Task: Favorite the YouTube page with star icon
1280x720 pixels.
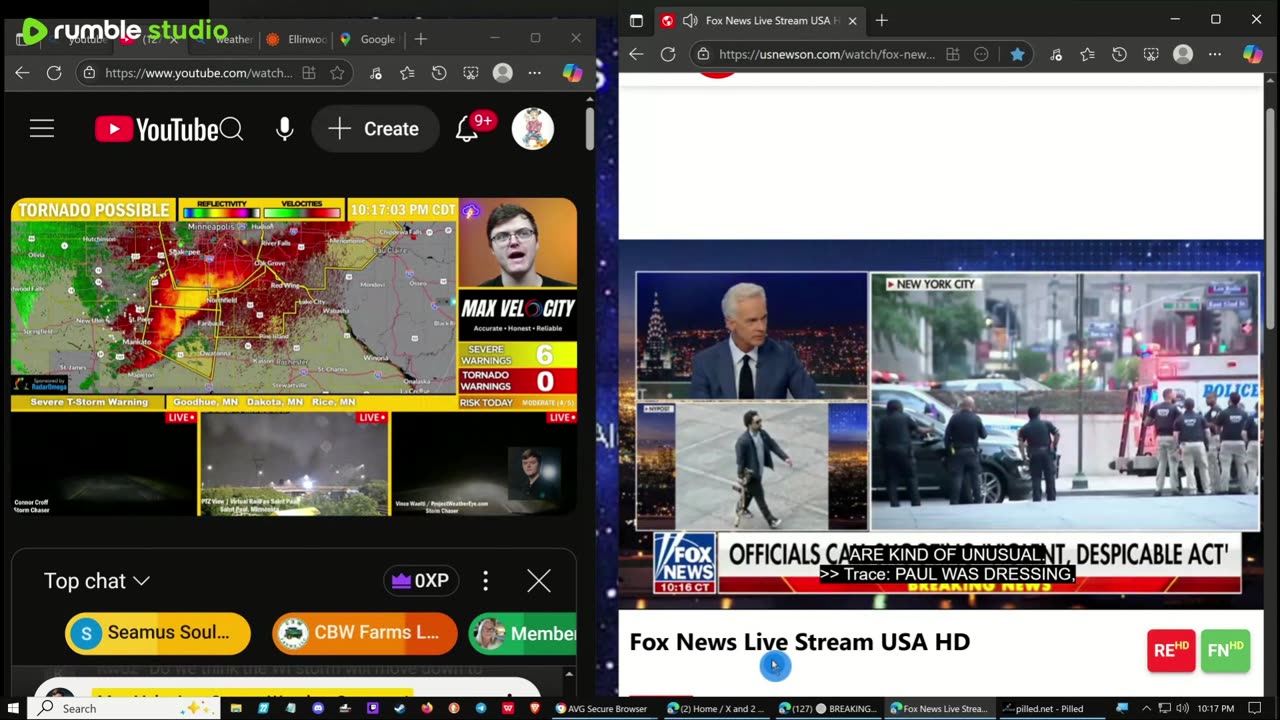Action: point(337,73)
